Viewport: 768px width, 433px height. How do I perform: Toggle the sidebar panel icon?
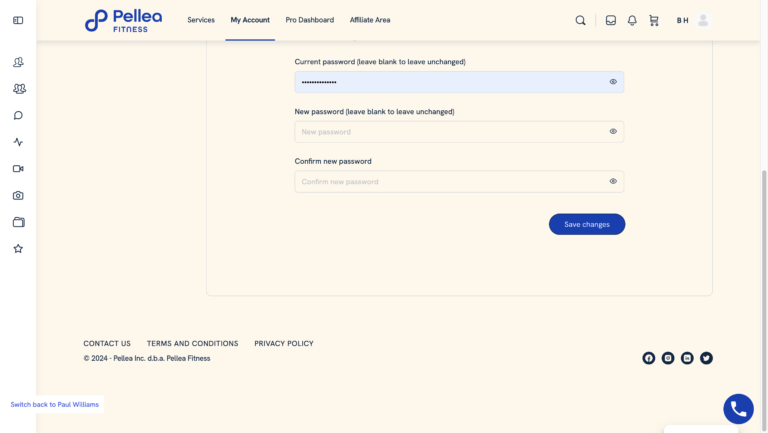18,20
